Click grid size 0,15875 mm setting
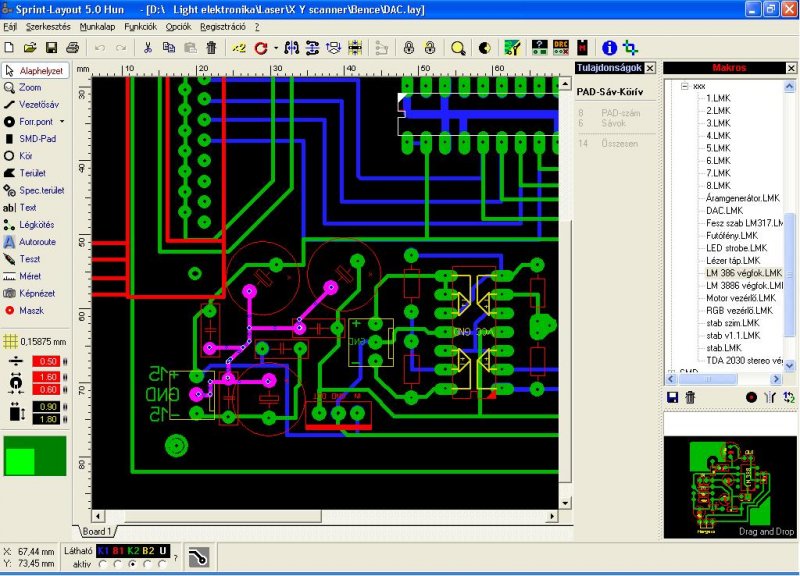800x576 pixels. [x=35, y=342]
